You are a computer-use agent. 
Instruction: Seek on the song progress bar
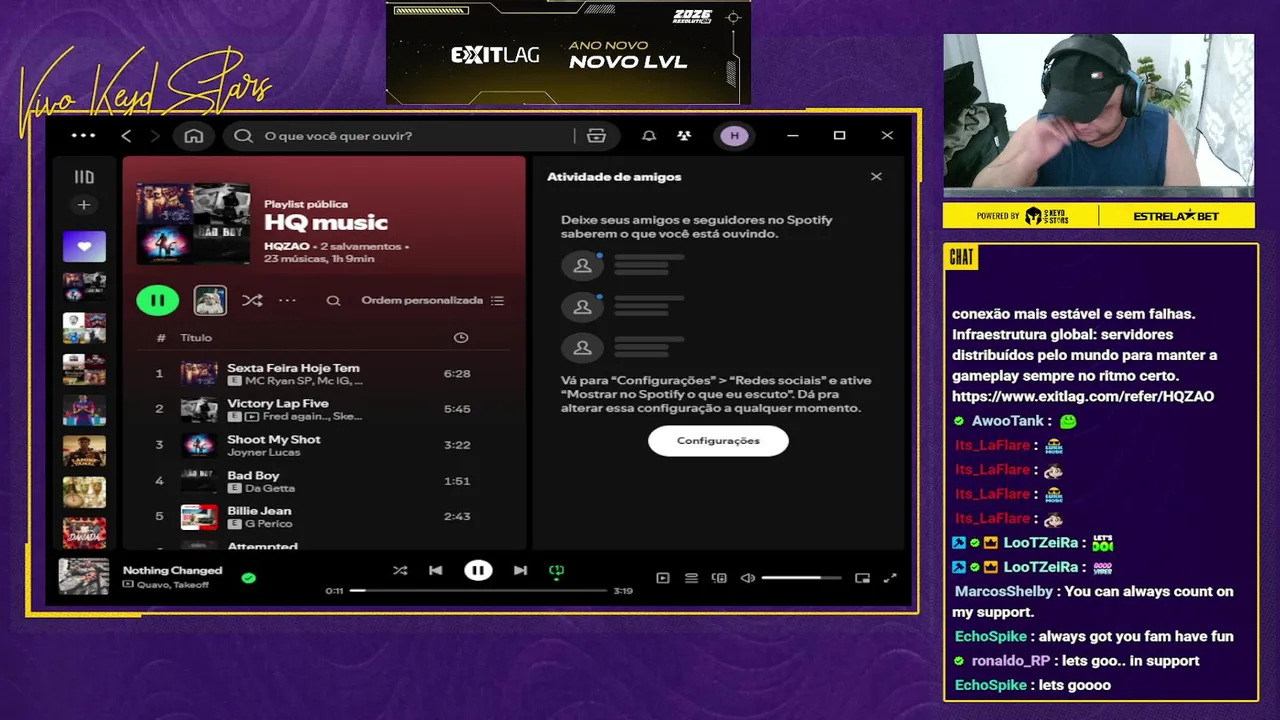[x=479, y=591]
